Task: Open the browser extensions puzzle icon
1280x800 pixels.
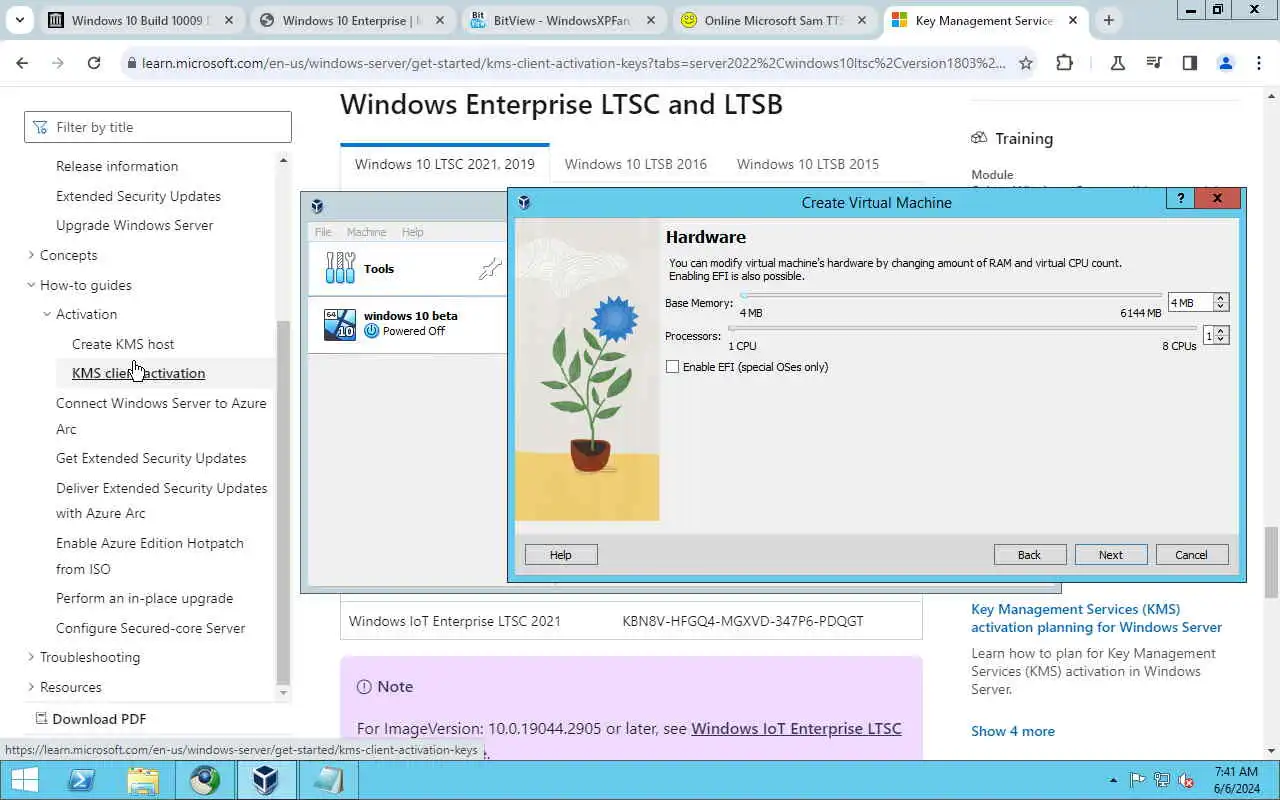Action: pos(1064,63)
